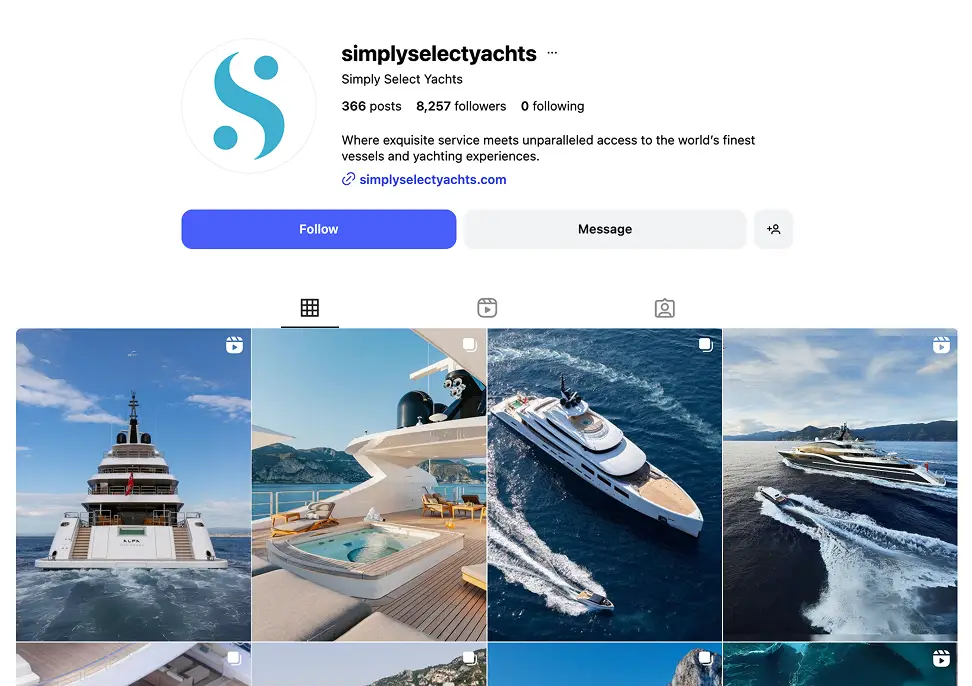Click the Message button

(x=605, y=229)
